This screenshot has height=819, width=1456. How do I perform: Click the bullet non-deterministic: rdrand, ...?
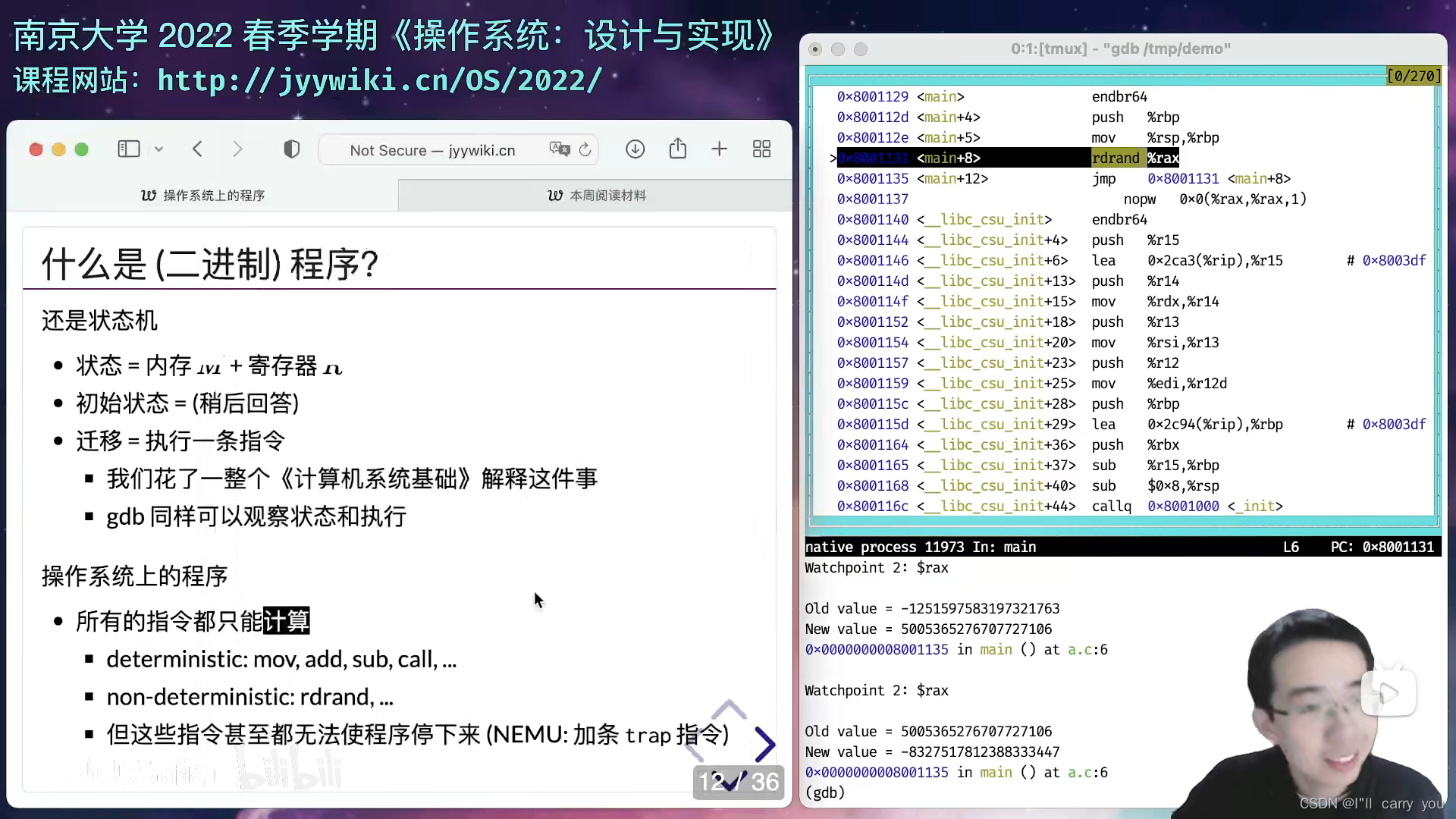coord(250,697)
